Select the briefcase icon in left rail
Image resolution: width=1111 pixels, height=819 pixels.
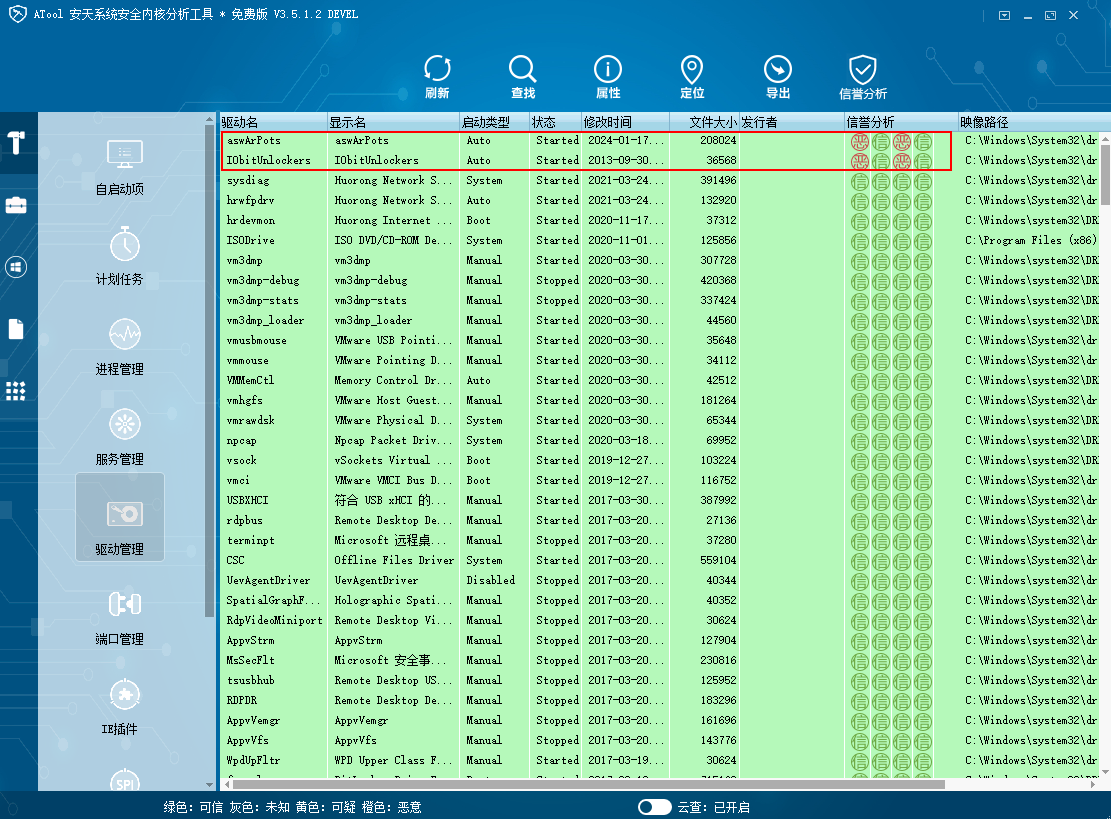coord(16,205)
